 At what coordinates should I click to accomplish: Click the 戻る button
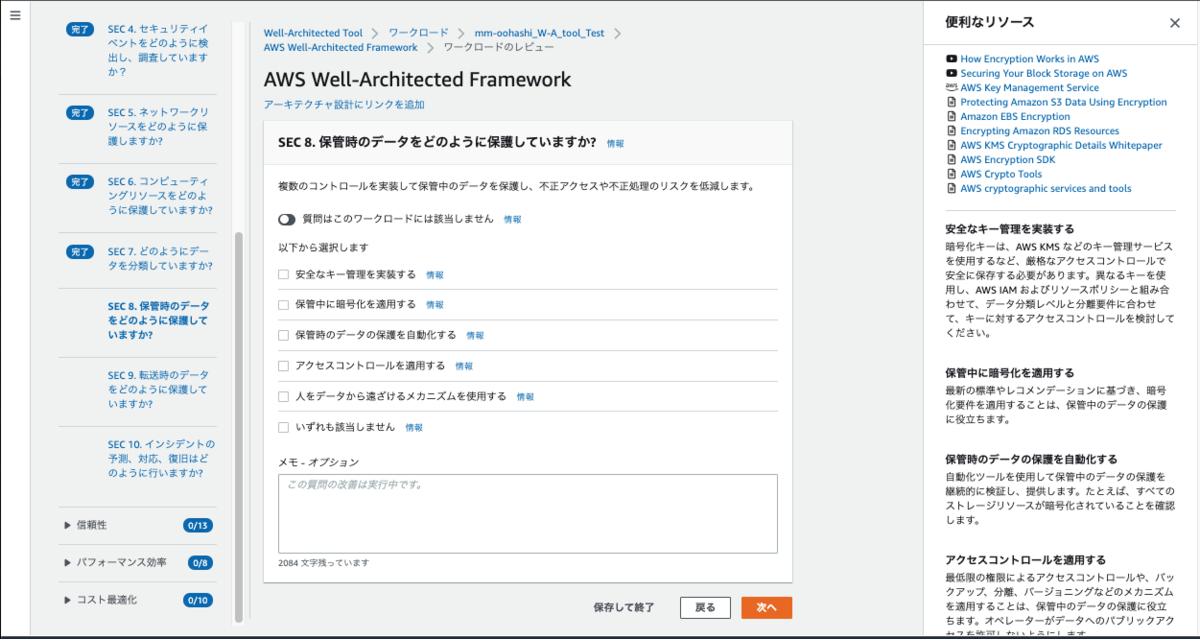[705, 607]
